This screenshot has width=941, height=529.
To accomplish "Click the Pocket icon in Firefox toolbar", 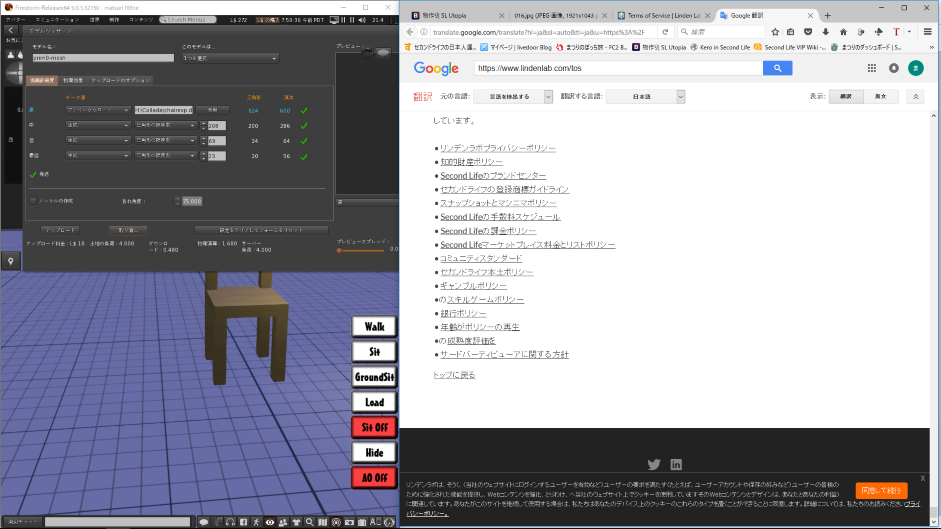I will coord(808,32).
